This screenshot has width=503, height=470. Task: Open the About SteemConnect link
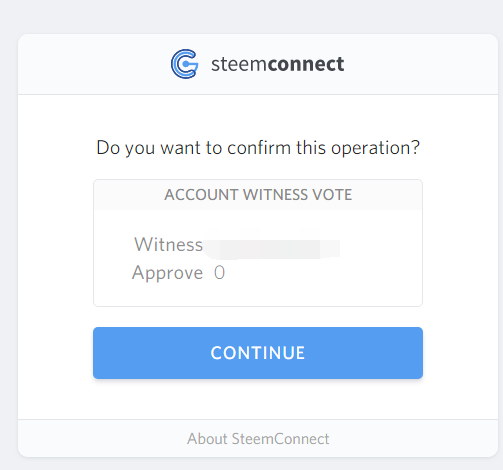(258, 439)
